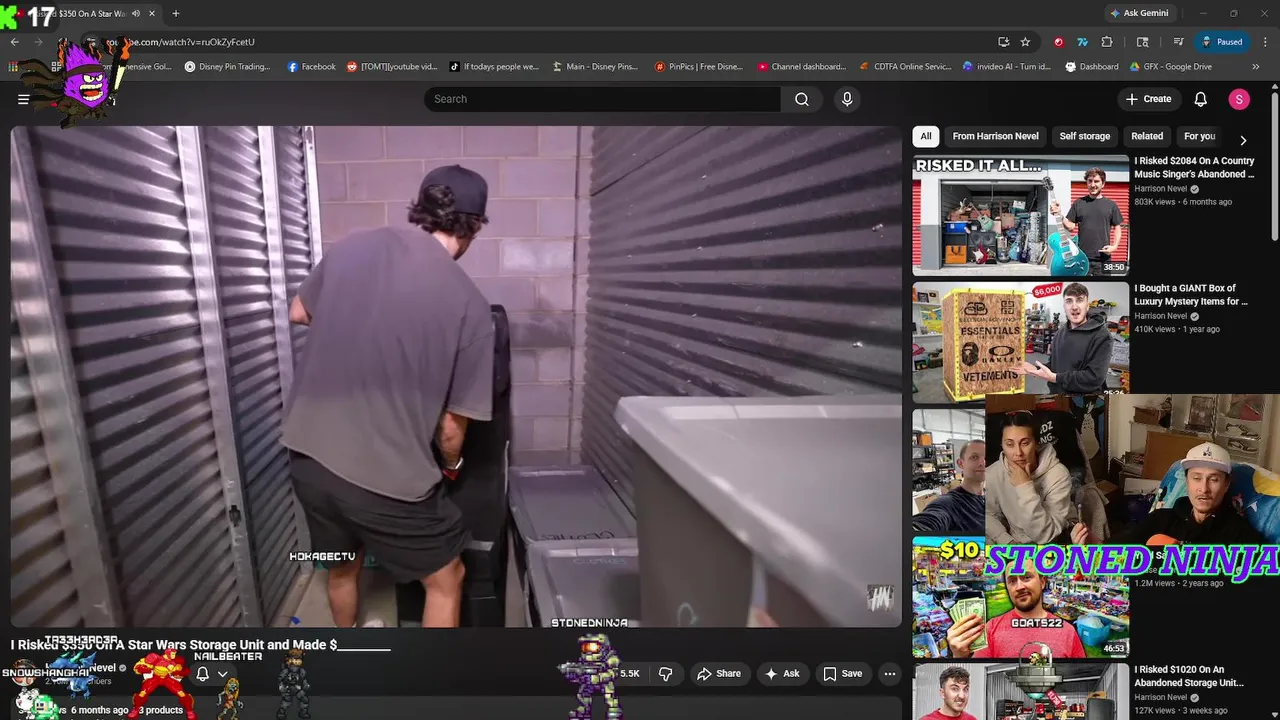Image resolution: width=1280 pixels, height=720 pixels.
Task: Open the tab search toolbar icon
Action: click(x=1143, y=42)
